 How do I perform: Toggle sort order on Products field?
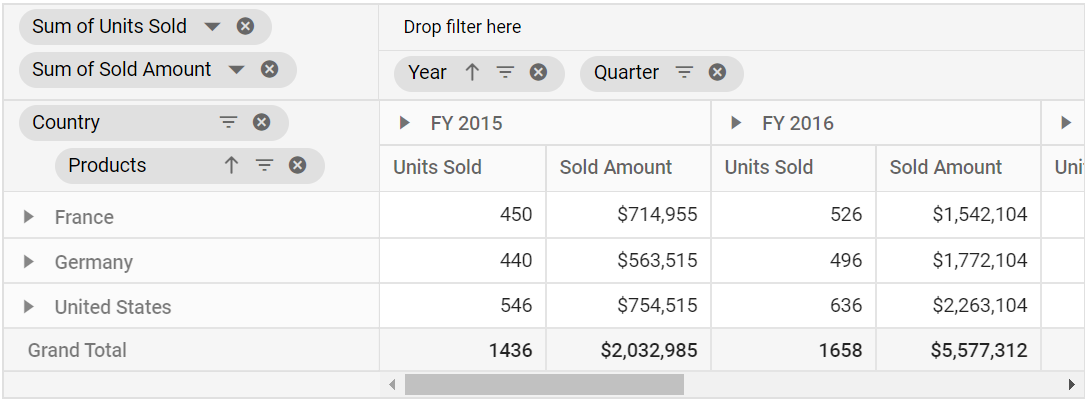231,165
